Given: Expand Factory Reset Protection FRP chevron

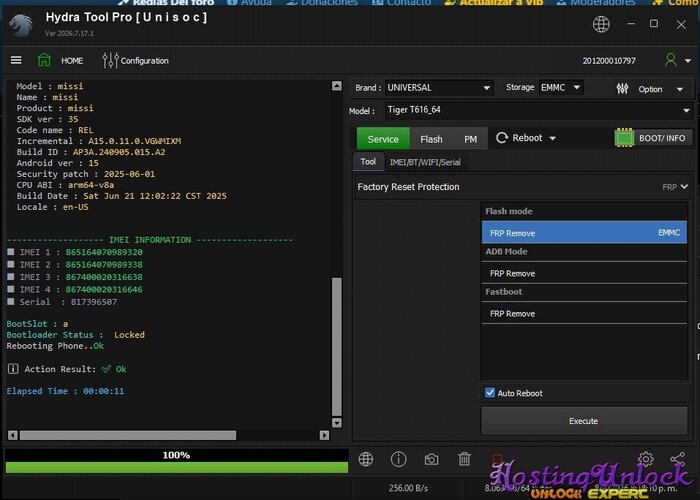Looking at the screenshot, I should (684, 187).
